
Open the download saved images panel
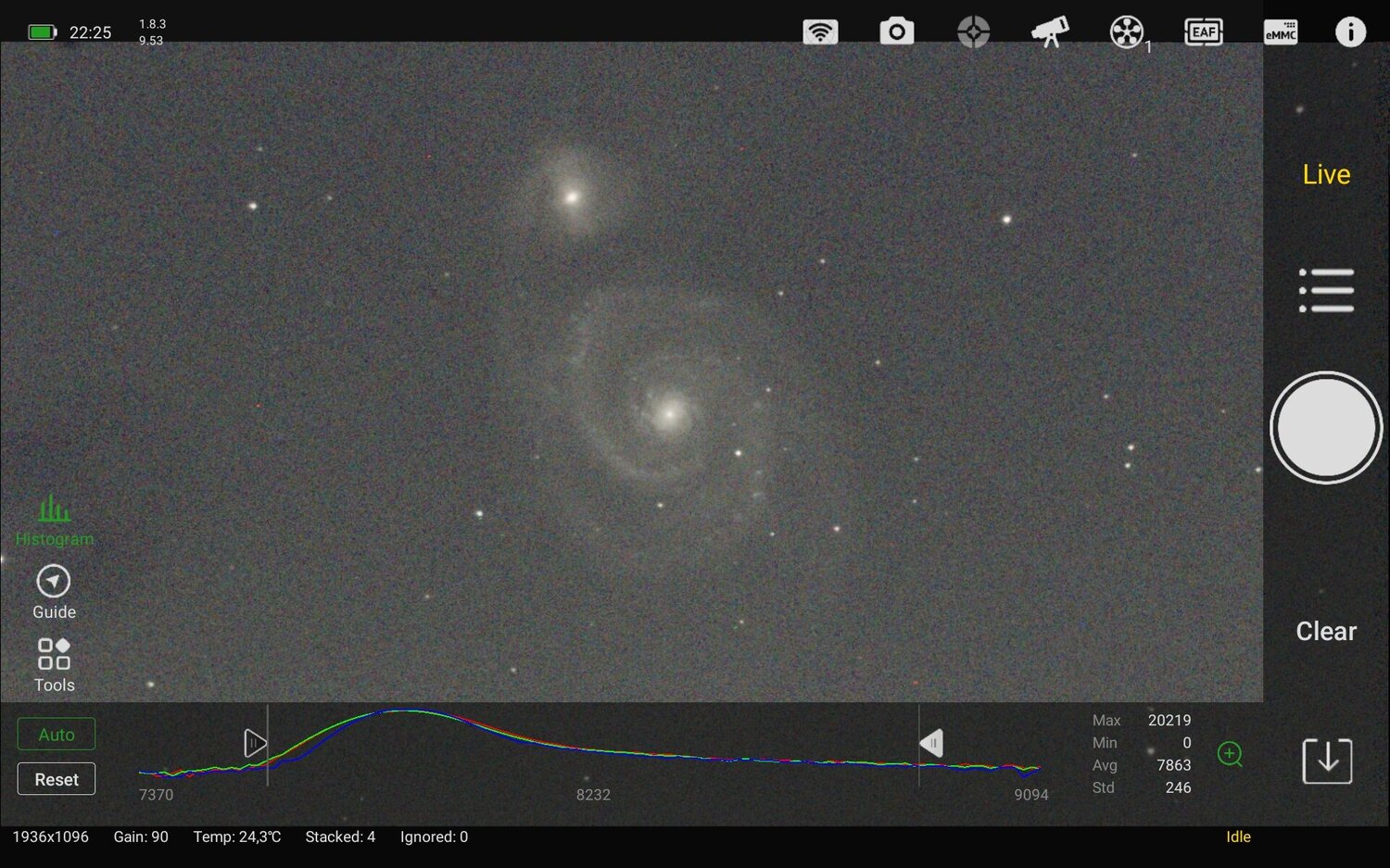[1325, 761]
